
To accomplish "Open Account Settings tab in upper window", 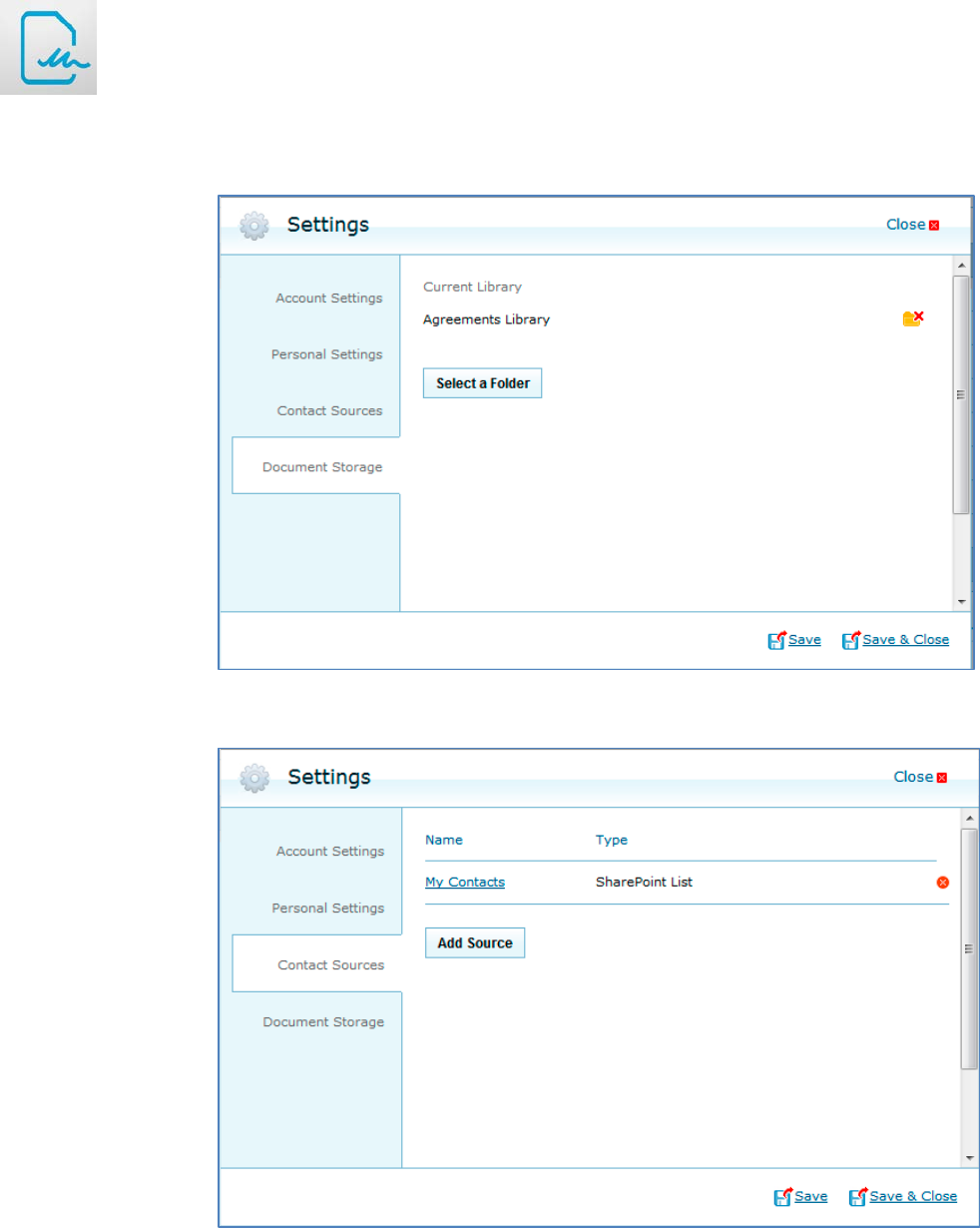I will [329, 299].
